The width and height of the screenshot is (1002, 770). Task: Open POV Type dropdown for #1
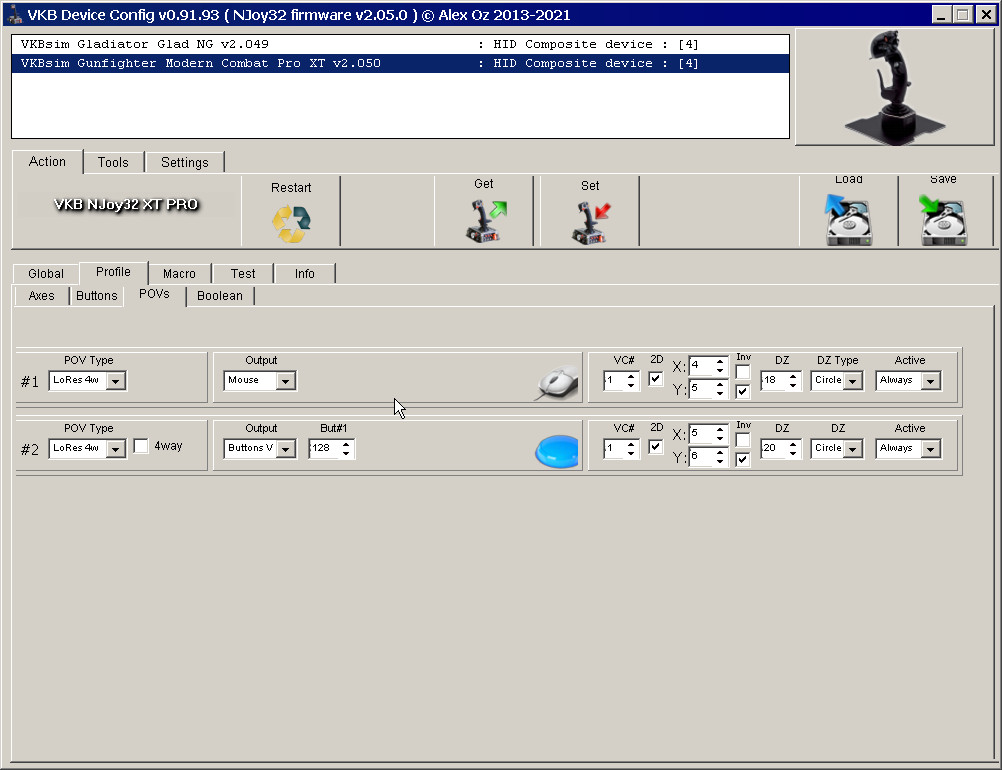pyautogui.click(x=116, y=381)
